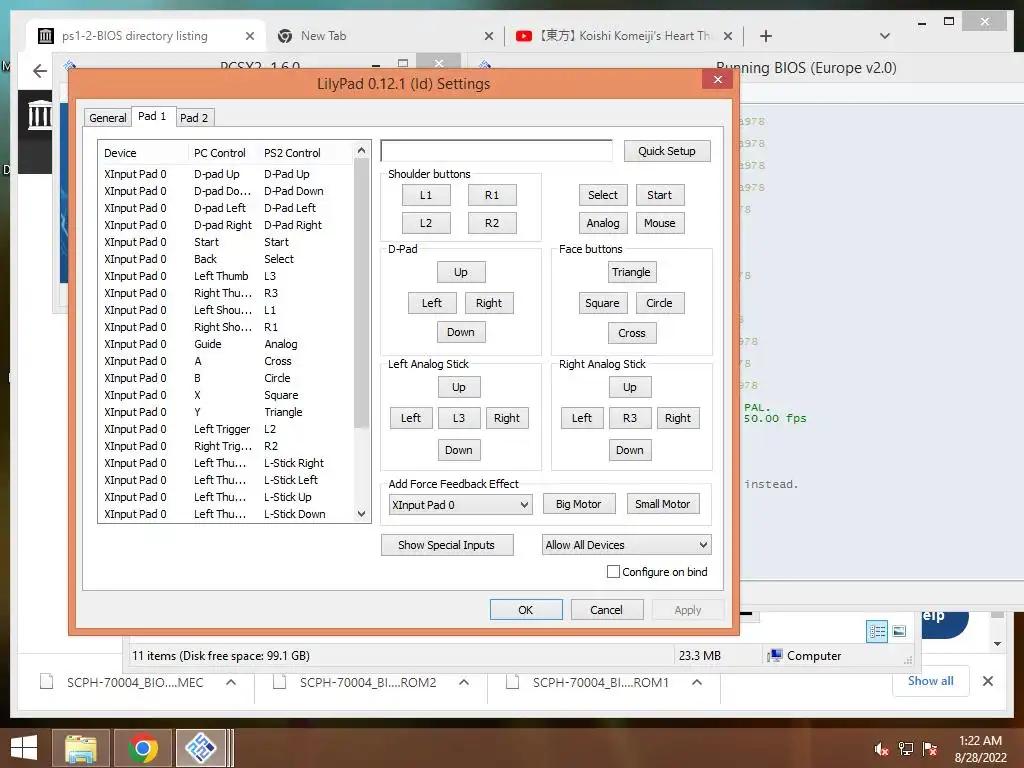Click the Analog button binding
The height and width of the screenshot is (768, 1024).
(x=603, y=223)
